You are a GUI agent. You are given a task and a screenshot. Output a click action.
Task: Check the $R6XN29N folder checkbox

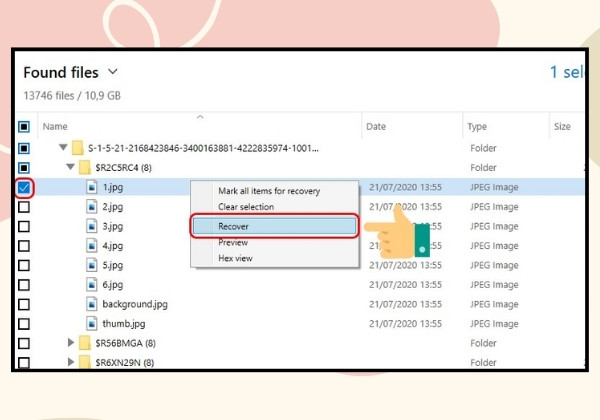pyautogui.click(x=24, y=362)
